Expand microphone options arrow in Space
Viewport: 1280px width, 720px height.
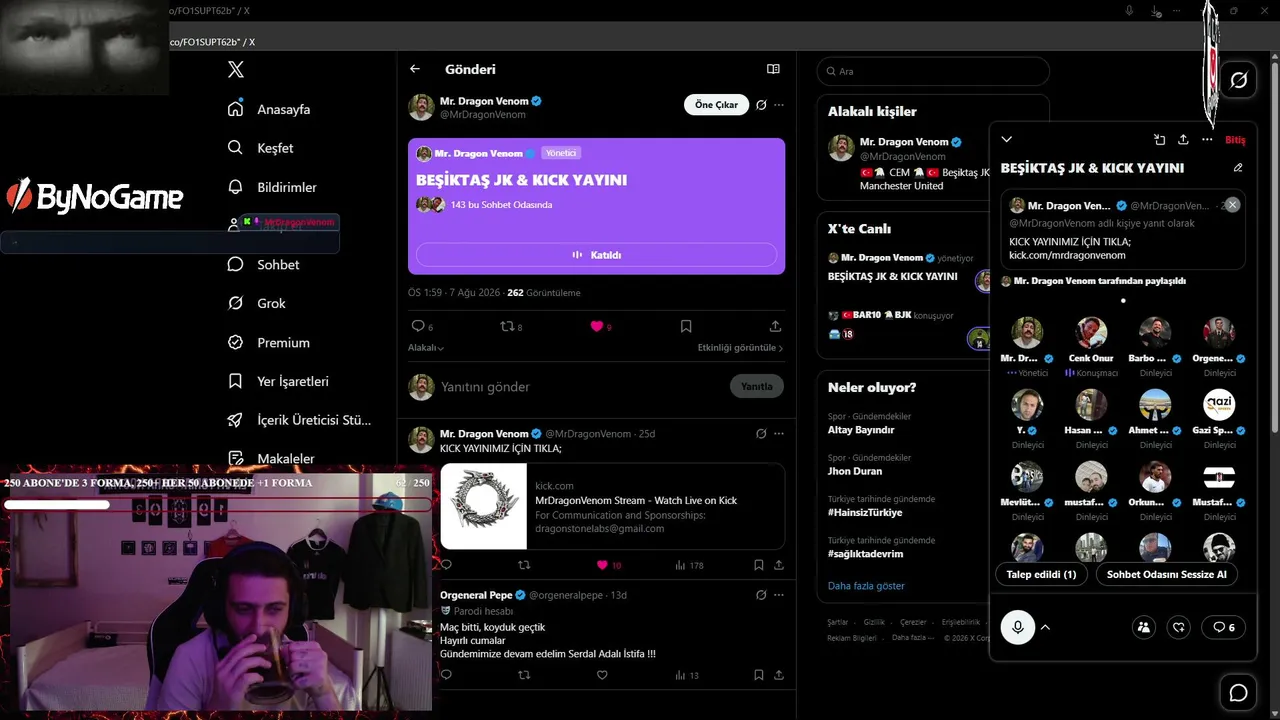1045,627
